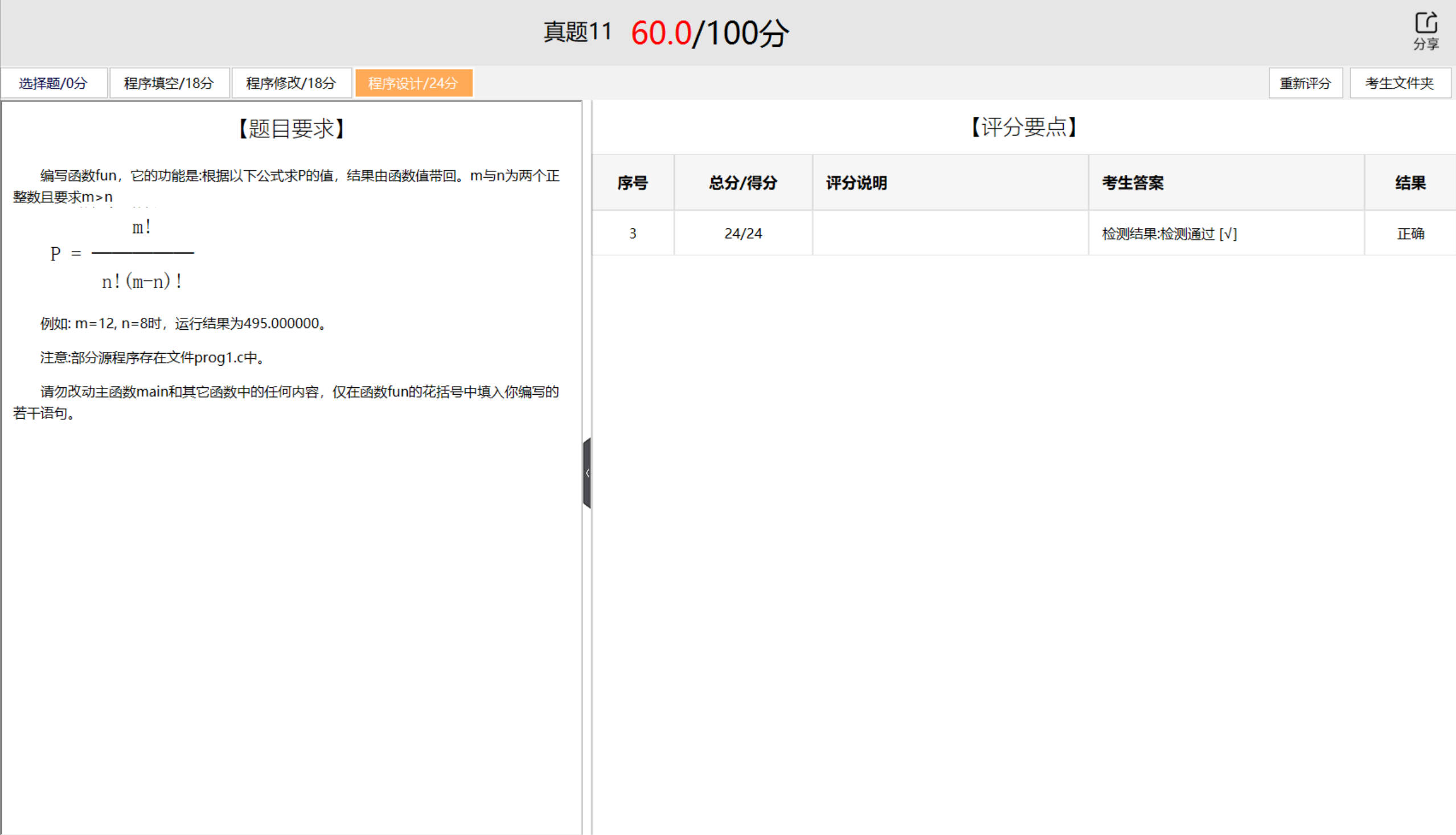Switch to the 选择题/0分 tab
The image size is (1456, 835).
[x=54, y=83]
